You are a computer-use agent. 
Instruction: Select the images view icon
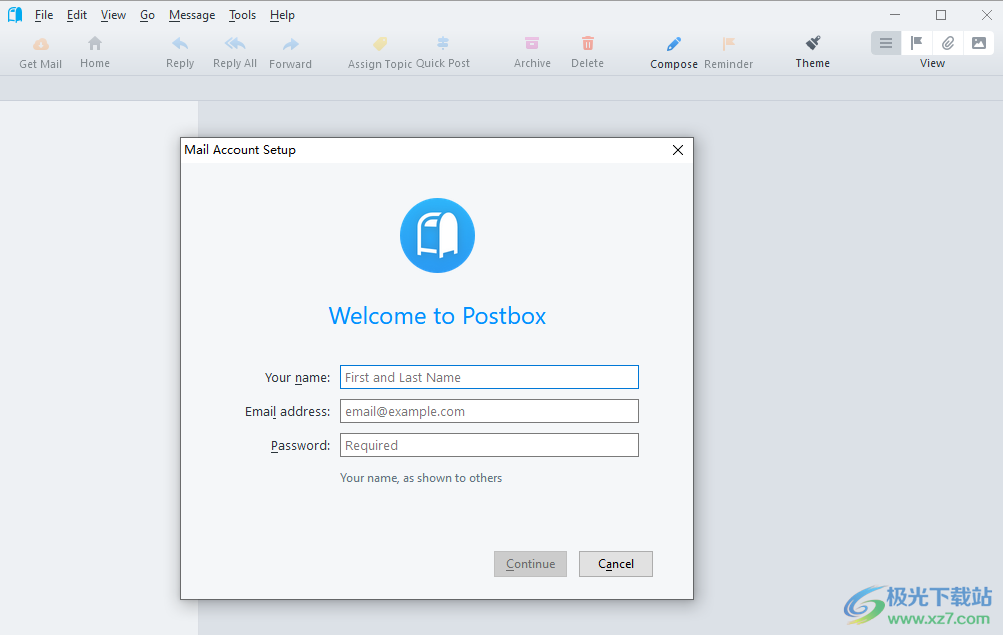(979, 43)
